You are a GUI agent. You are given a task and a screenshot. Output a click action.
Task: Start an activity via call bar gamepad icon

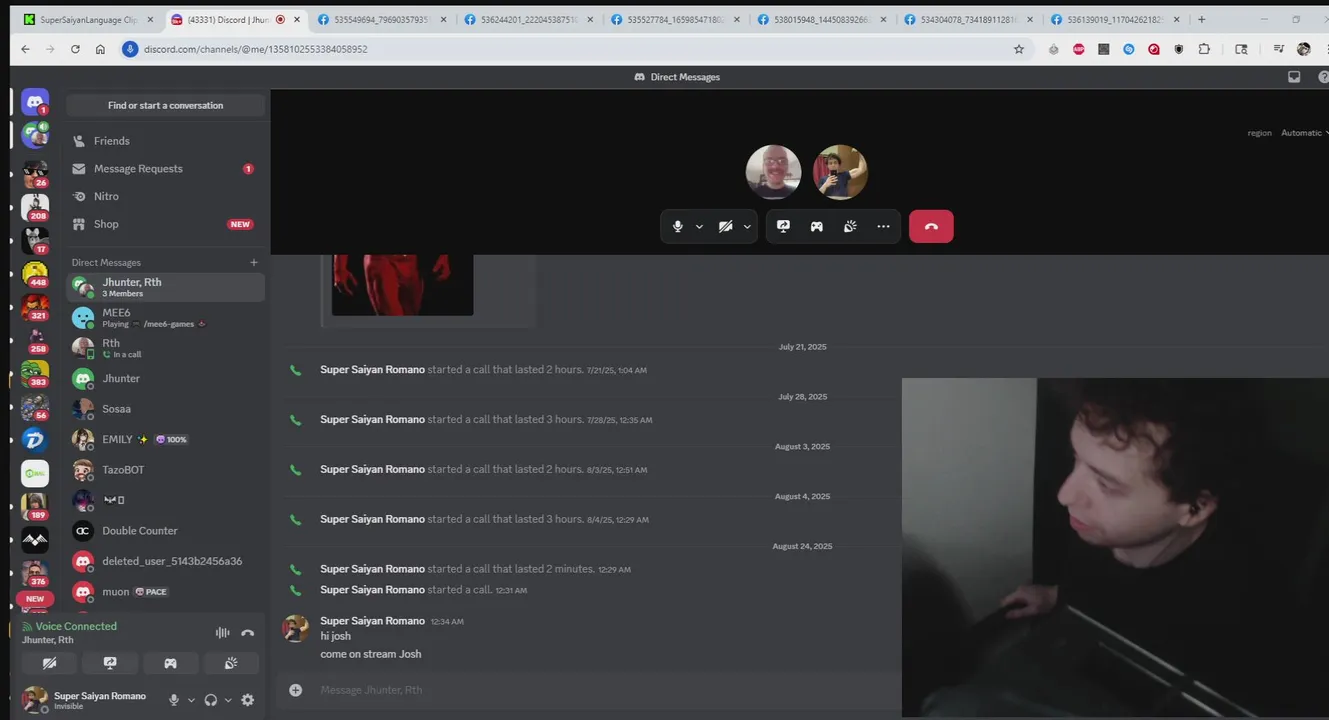[817, 226]
